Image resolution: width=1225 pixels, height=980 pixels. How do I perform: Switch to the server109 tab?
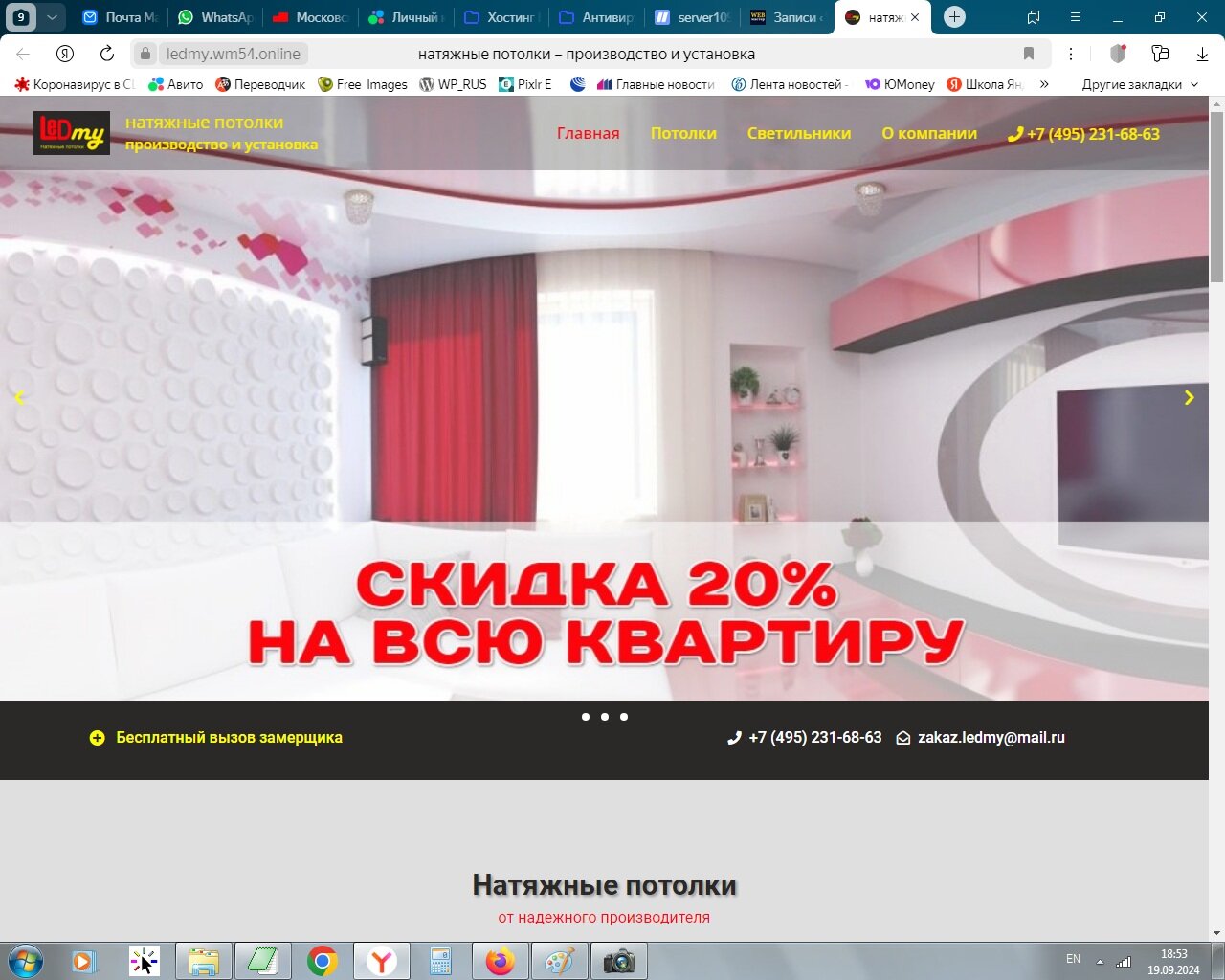692,17
